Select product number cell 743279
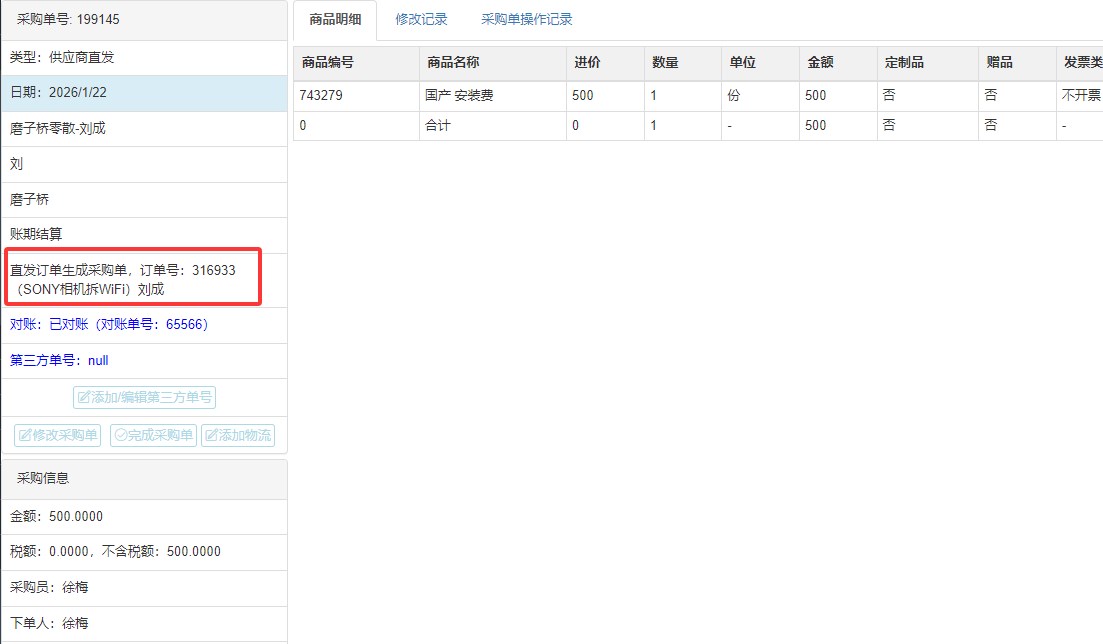This screenshot has width=1103, height=644. tap(320, 96)
